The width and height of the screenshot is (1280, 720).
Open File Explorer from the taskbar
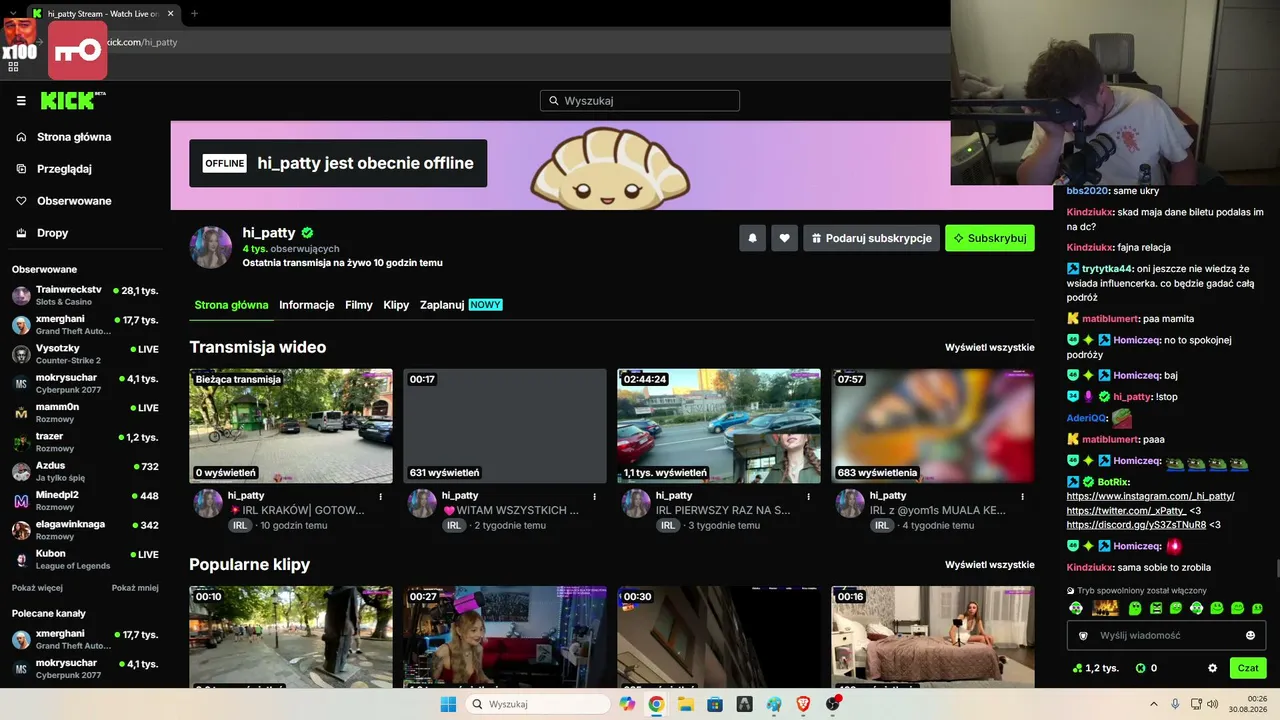(686, 704)
